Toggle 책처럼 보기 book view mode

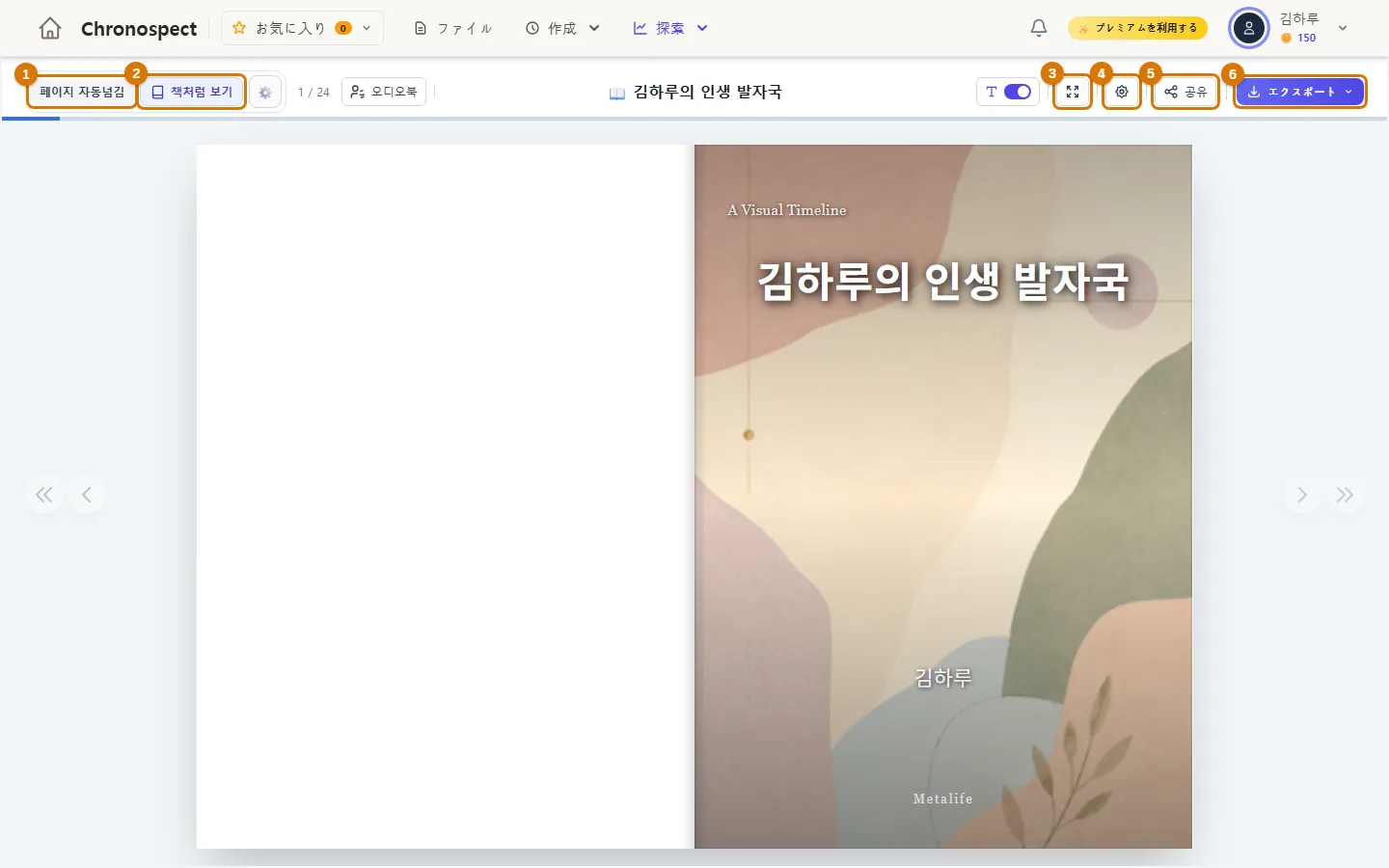click(192, 92)
